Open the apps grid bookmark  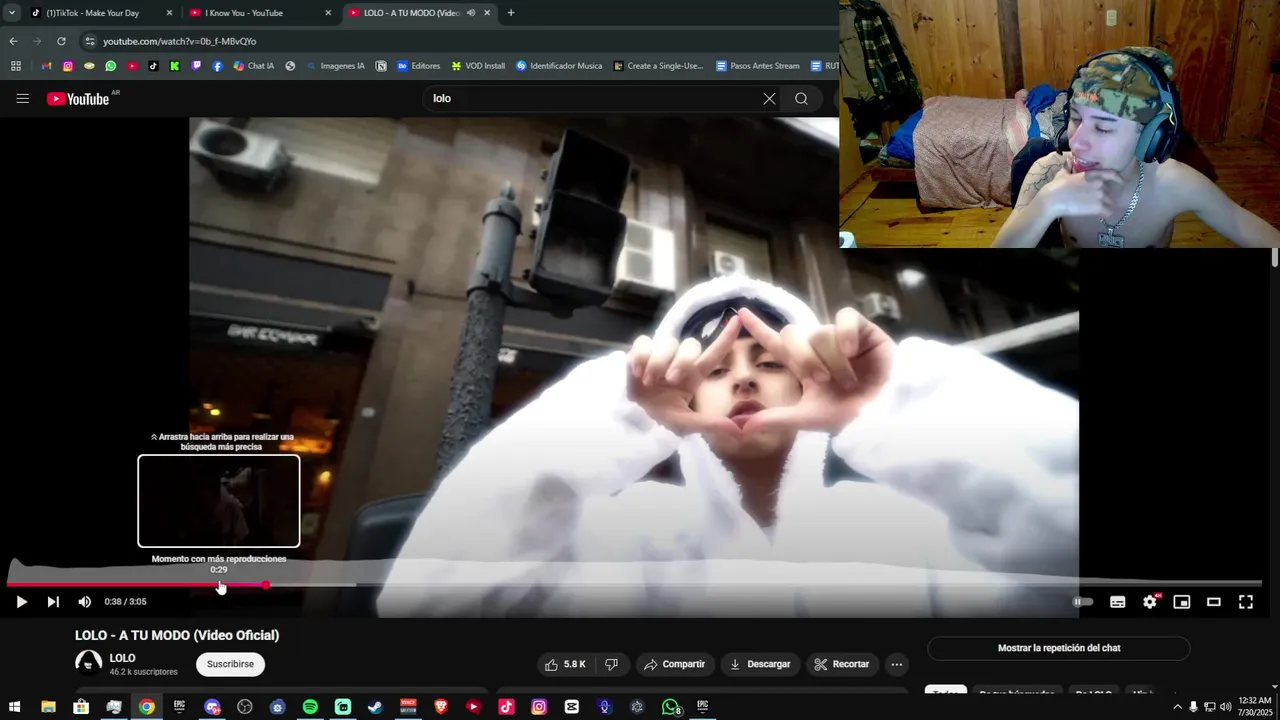pos(15,66)
